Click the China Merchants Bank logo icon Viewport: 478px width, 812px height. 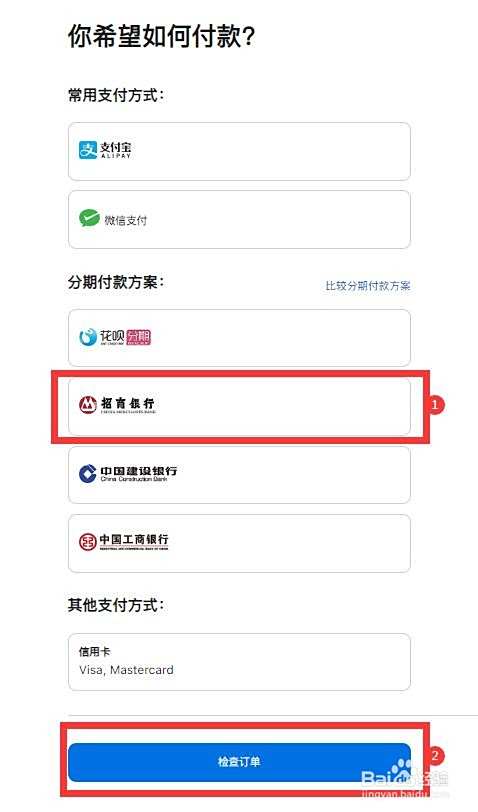pyautogui.click(x=88, y=404)
